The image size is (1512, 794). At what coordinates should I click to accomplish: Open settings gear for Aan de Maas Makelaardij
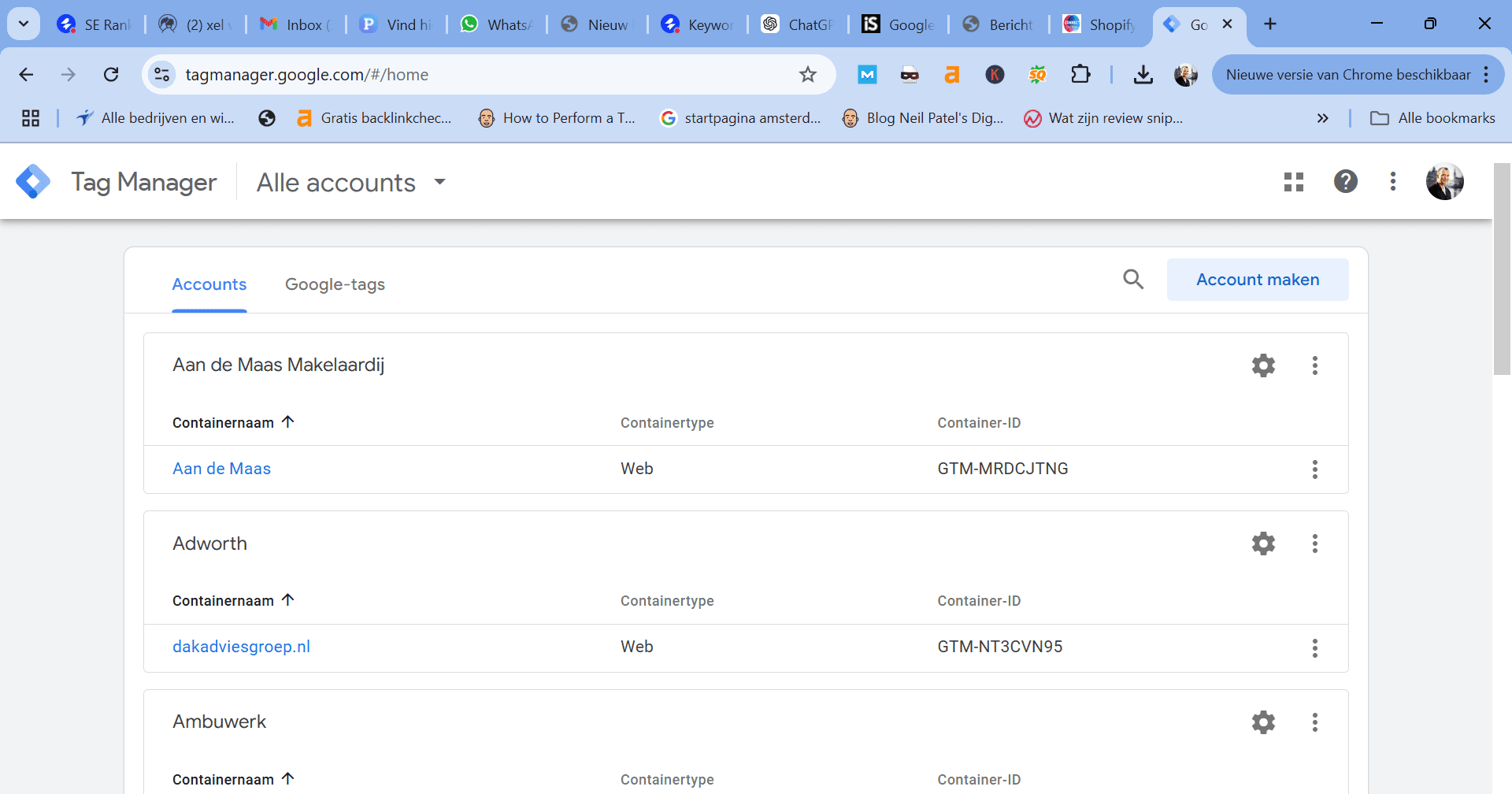click(x=1263, y=365)
